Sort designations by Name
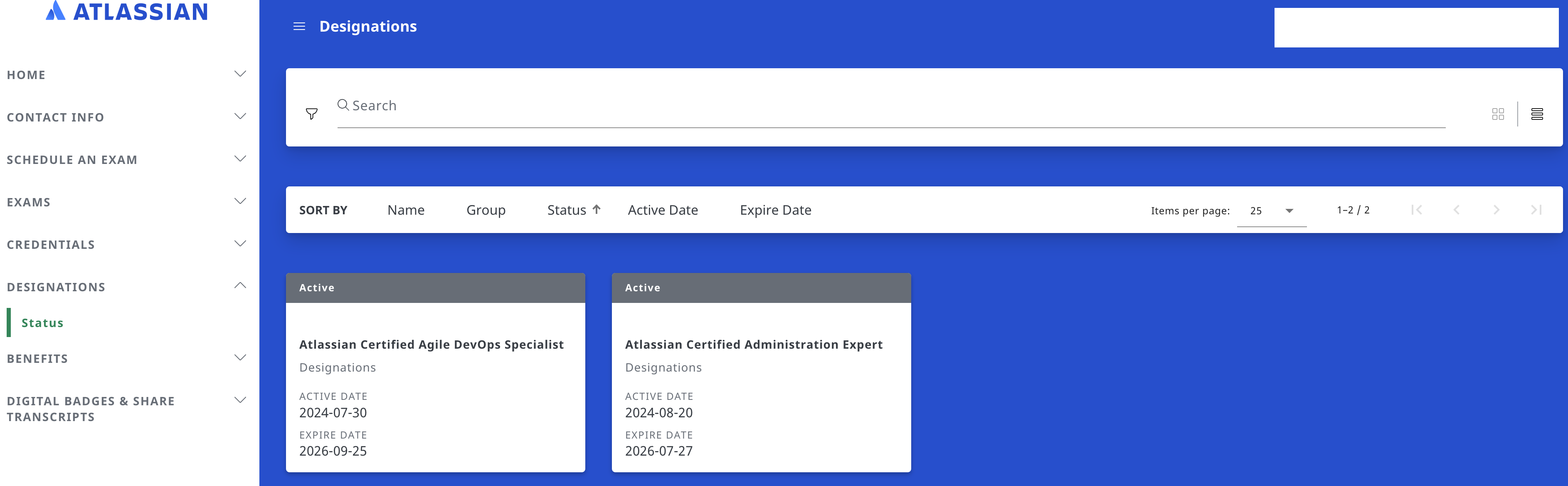1568x486 pixels. pyautogui.click(x=406, y=210)
